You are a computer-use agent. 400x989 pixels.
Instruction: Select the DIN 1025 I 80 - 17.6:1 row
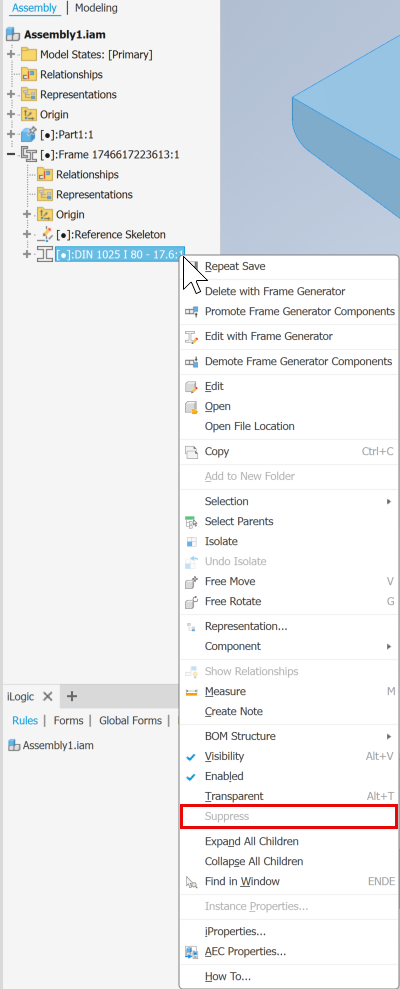pos(120,255)
